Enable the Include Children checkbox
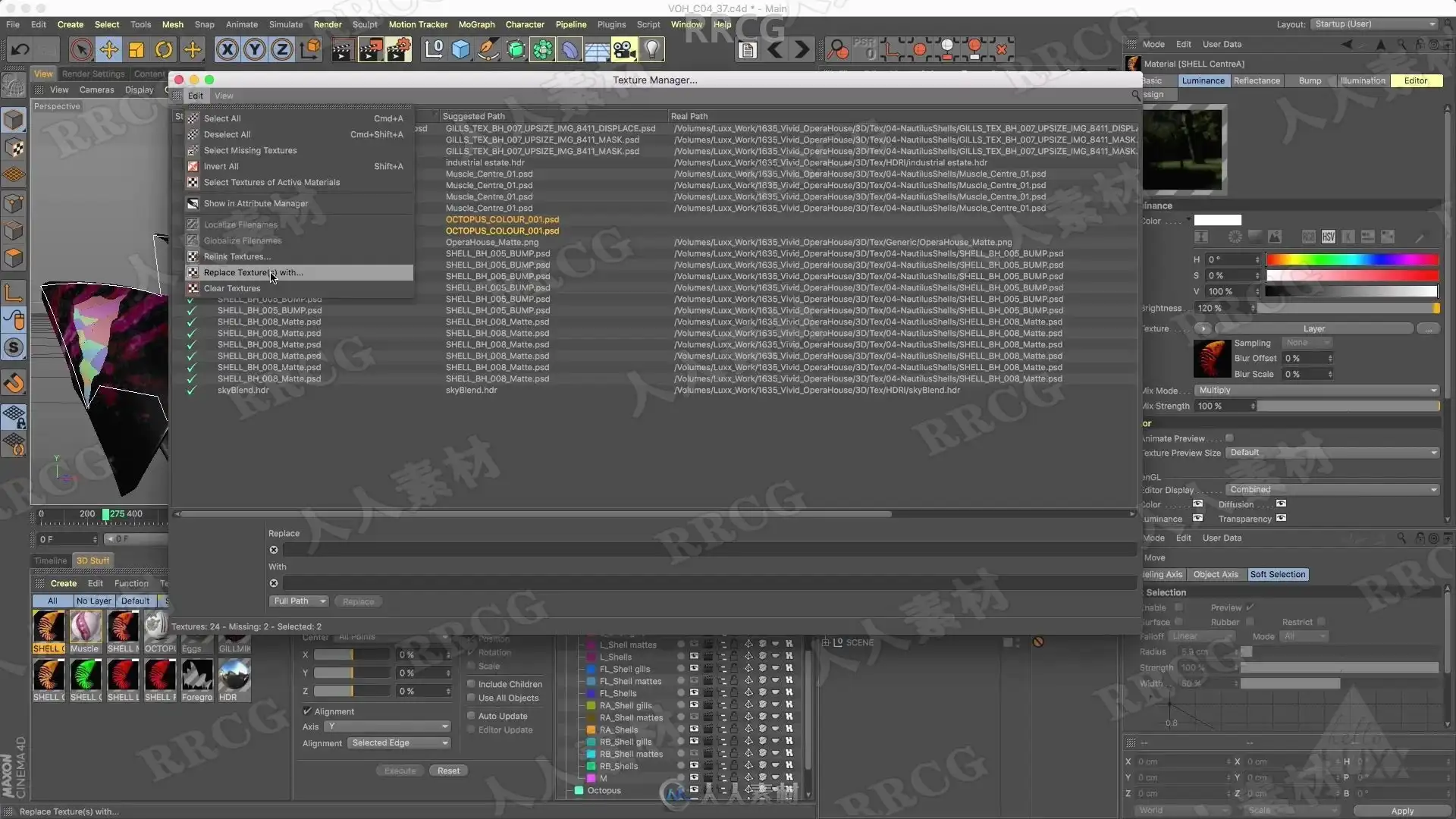 pyautogui.click(x=471, y=684)
